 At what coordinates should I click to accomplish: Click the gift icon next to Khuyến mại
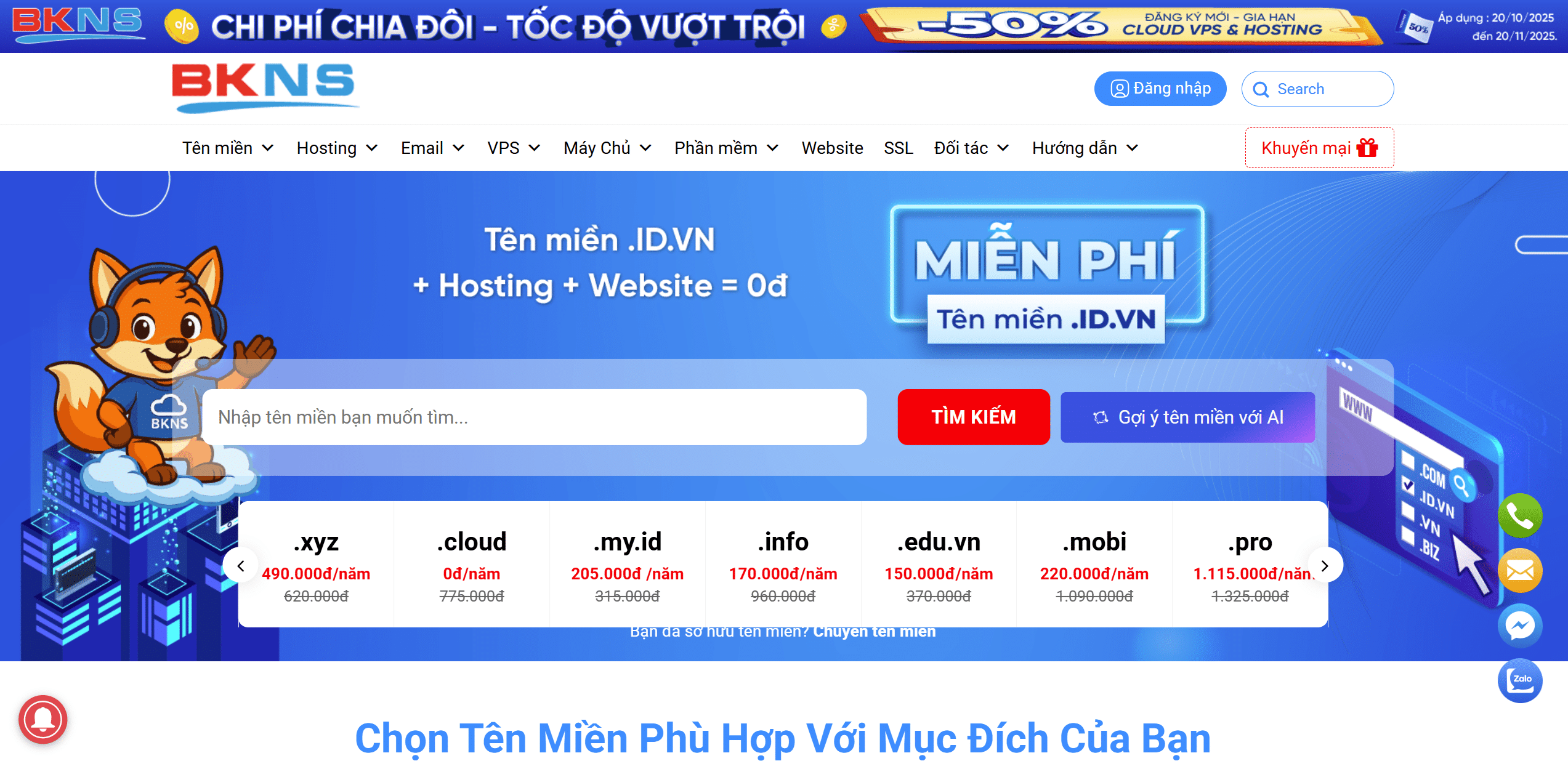coord(1367,147)
